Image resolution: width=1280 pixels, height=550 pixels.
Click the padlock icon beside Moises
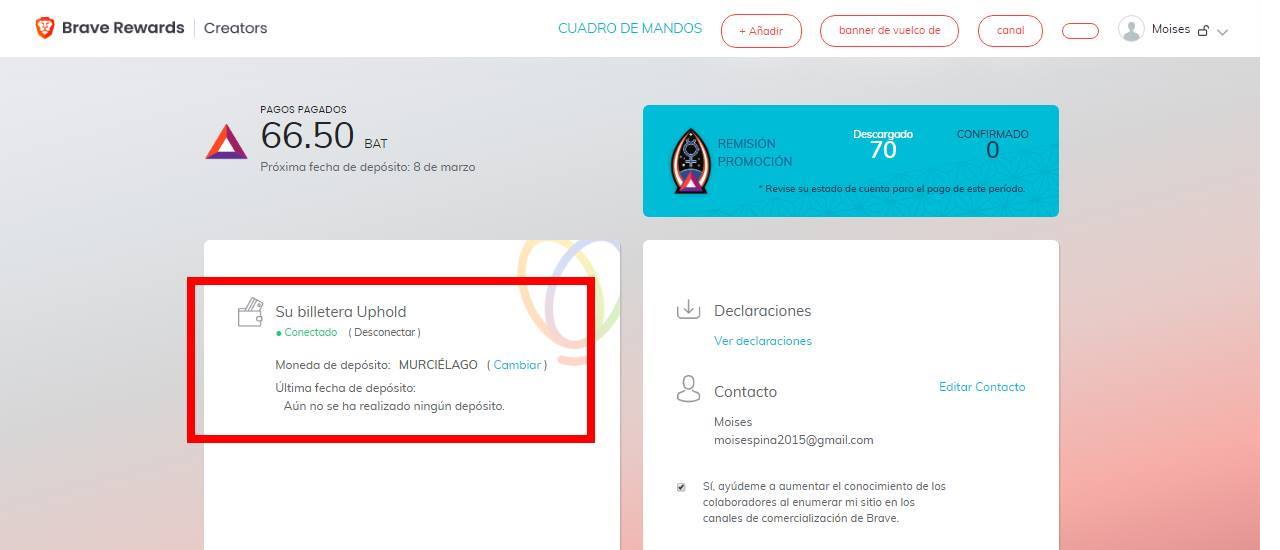tap(1203, 31)
